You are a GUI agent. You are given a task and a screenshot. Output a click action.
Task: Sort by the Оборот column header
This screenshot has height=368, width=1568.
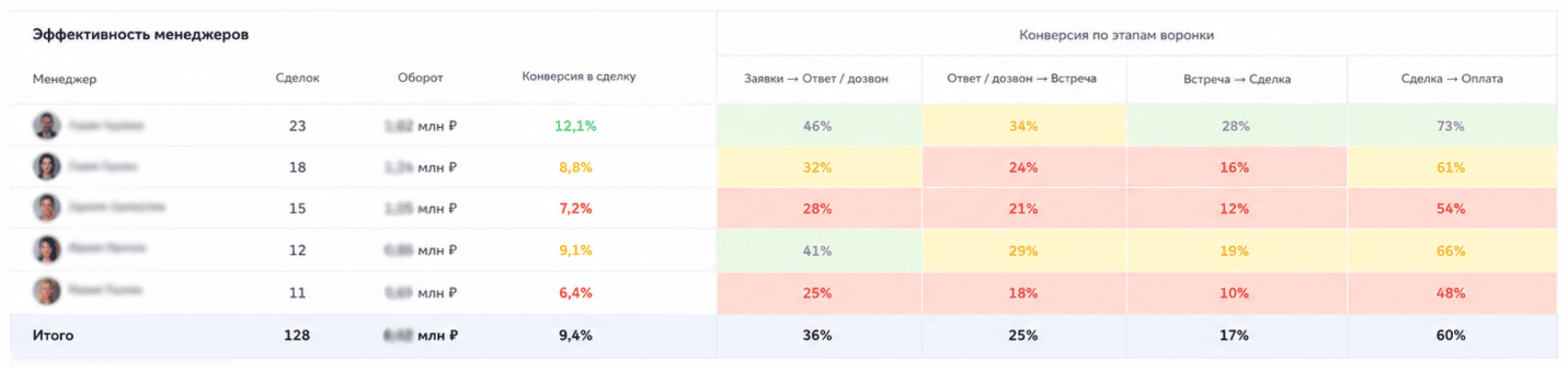420,78
